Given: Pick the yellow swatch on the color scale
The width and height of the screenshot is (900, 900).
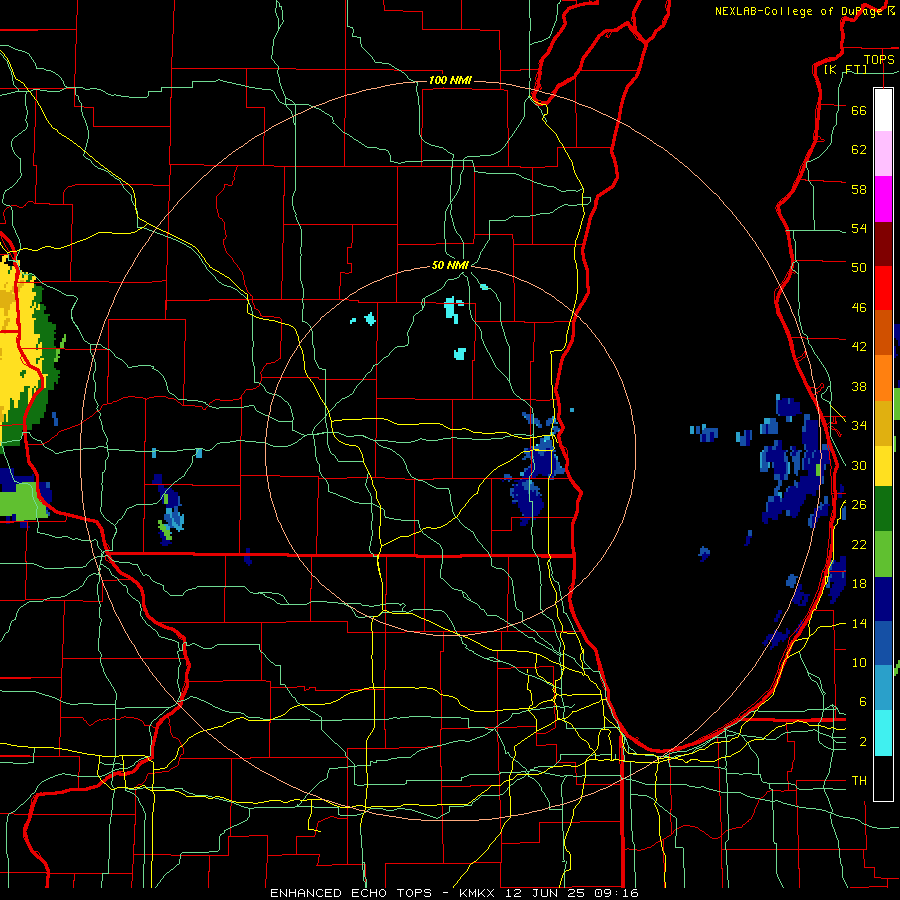Looking at the screenshot, I should 883,466.
